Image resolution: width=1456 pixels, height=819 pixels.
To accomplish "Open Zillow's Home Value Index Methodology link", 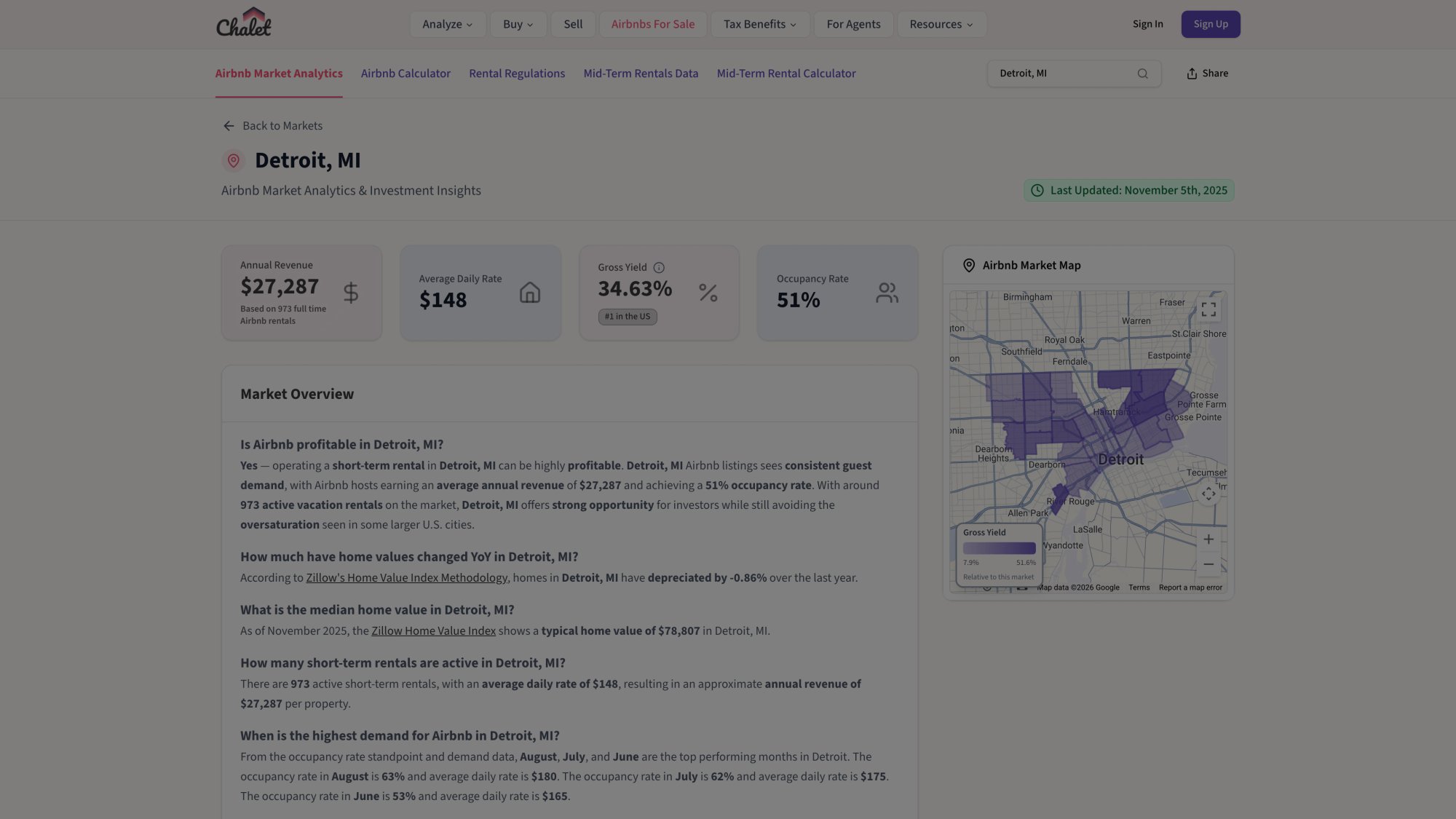I will 407,577.
